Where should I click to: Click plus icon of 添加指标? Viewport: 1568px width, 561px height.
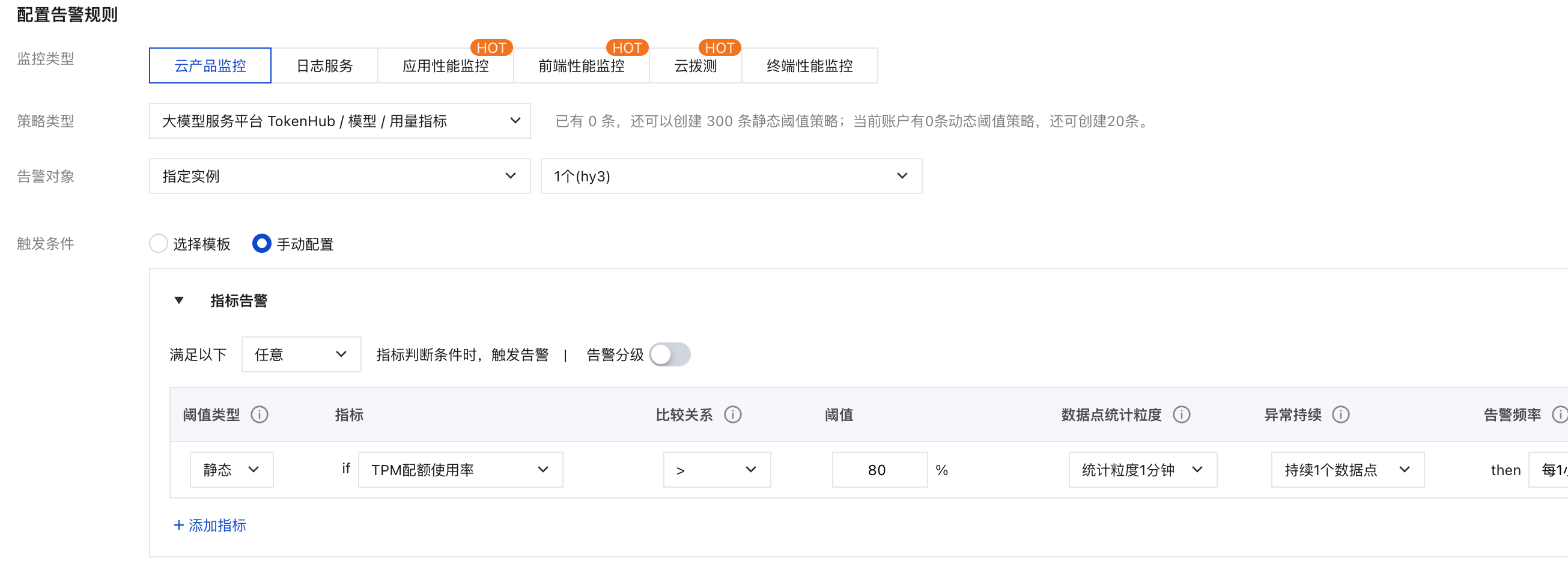pyautogui.click(x=178, y=525)
